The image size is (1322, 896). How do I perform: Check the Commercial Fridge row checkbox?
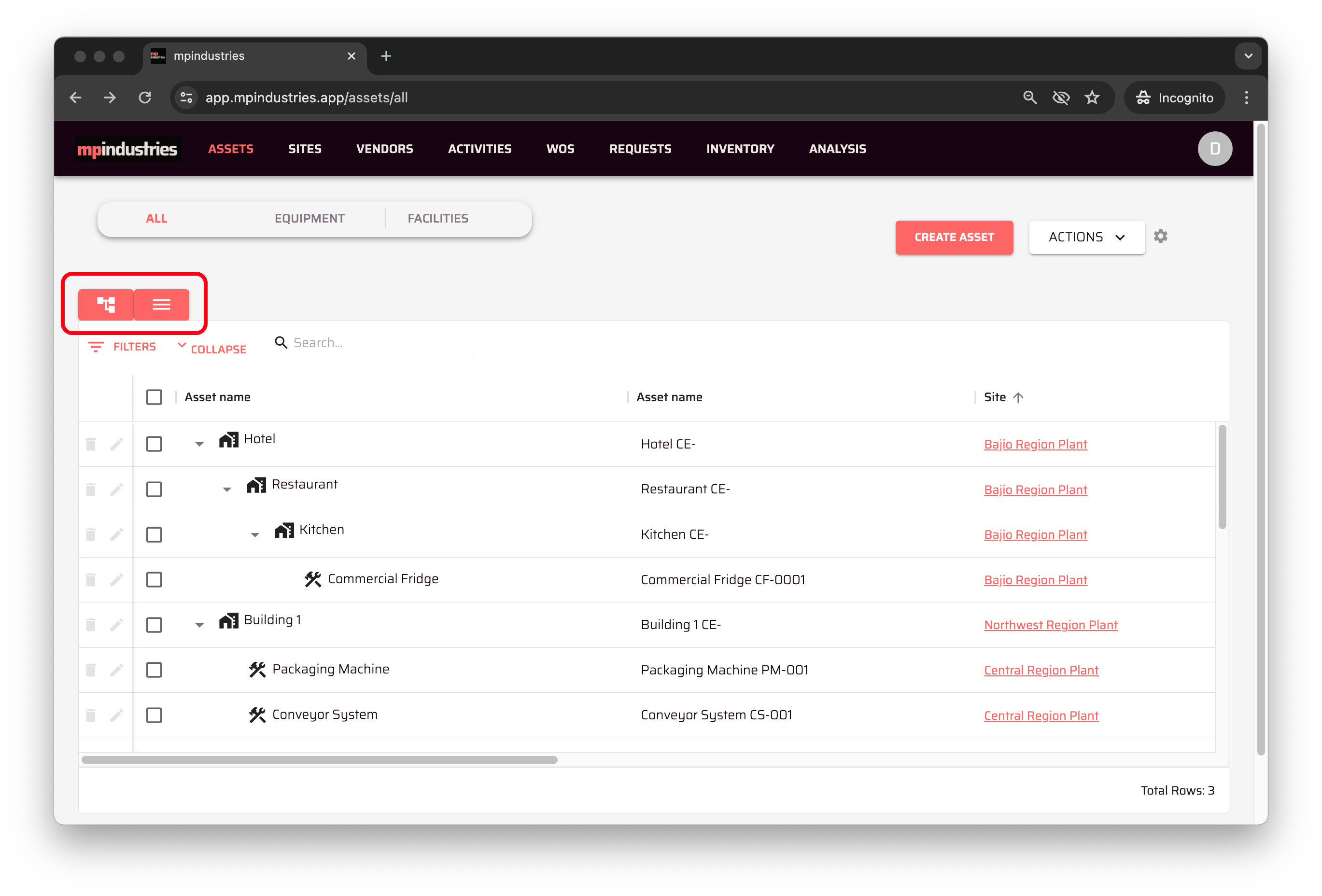tap(154, 579)
